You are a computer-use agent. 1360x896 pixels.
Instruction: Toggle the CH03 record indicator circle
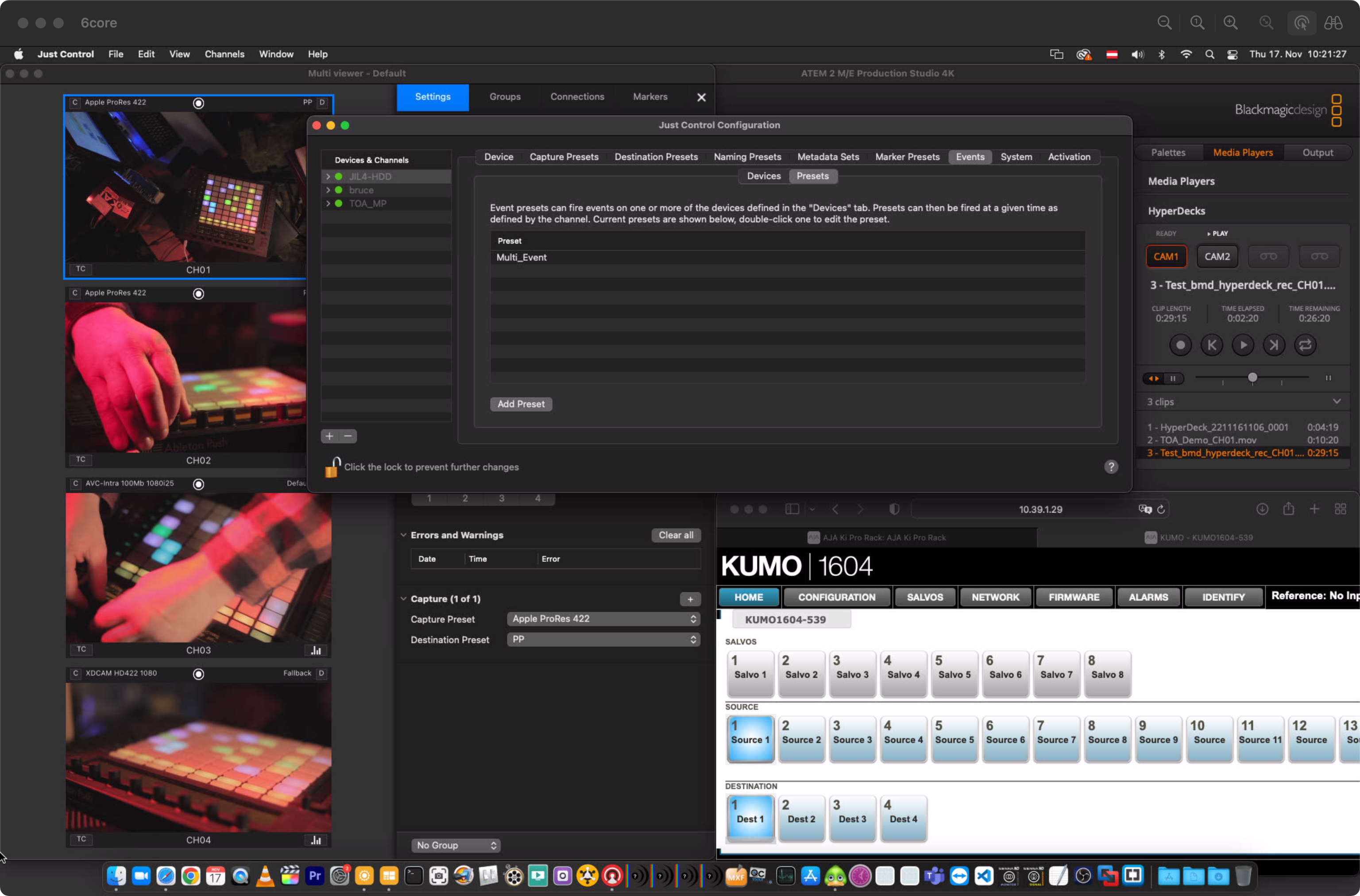pyautogui.click(x=198, y=484)
